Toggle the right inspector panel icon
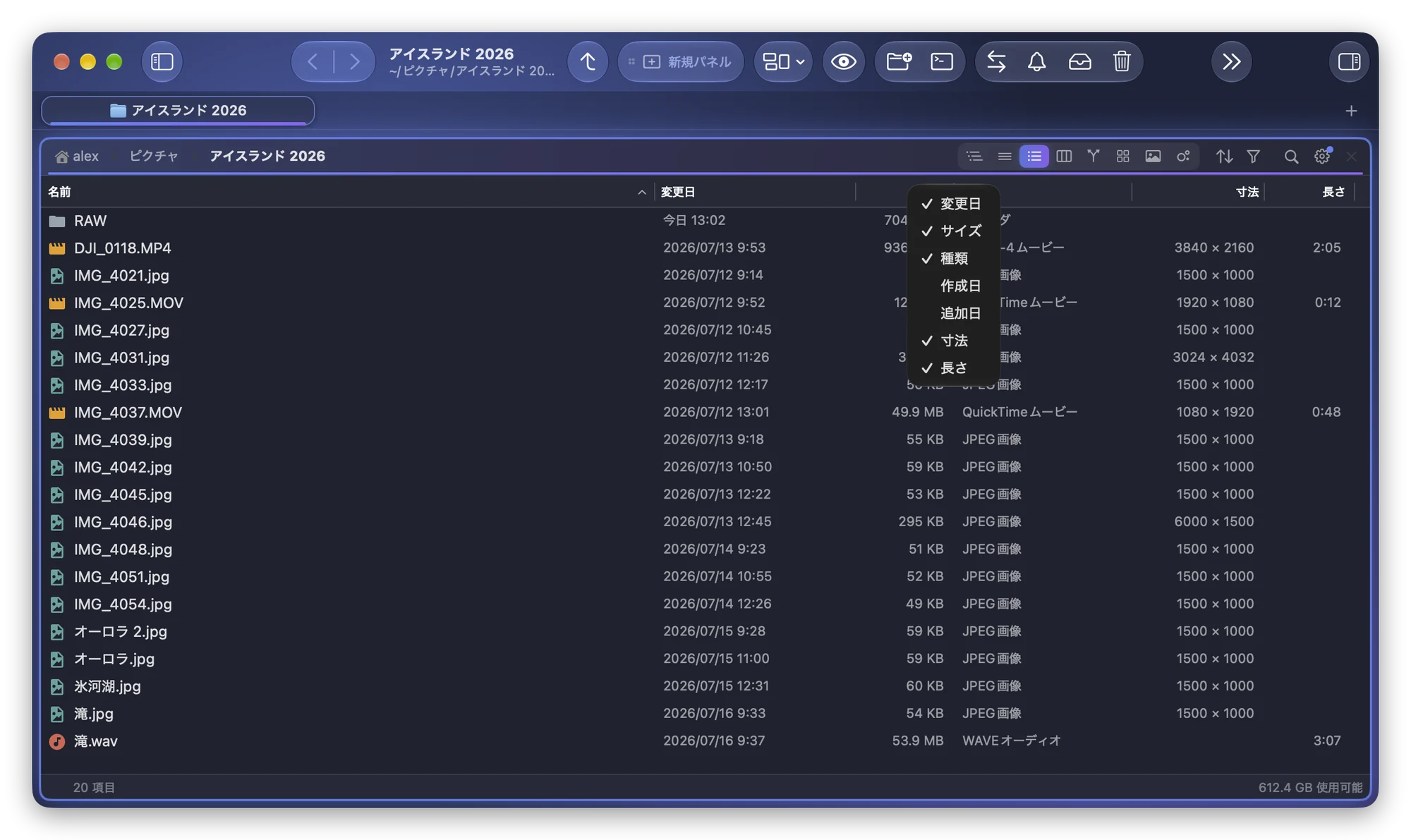 (x=1349, y=62)
